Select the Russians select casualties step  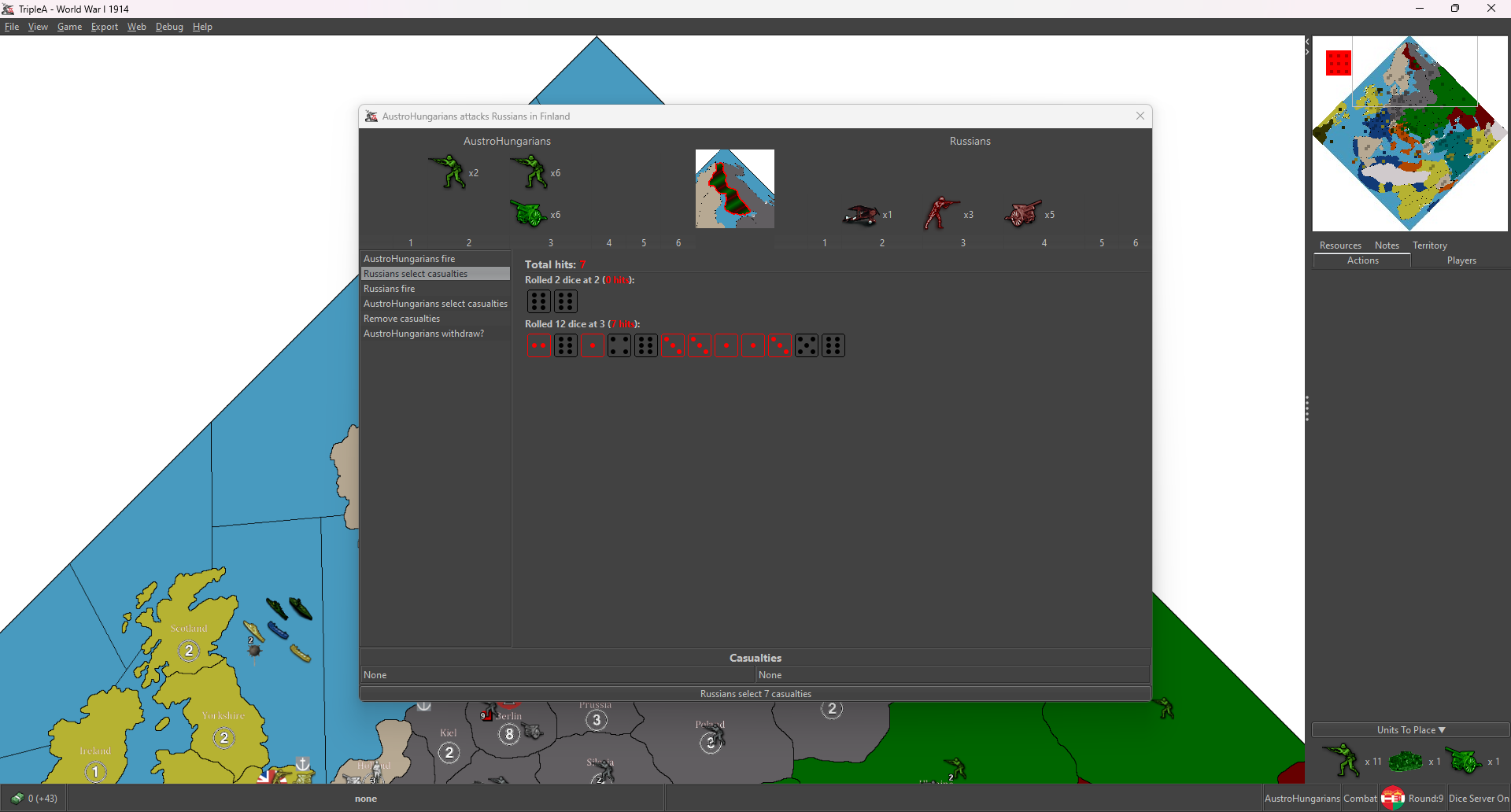[435, 274]
